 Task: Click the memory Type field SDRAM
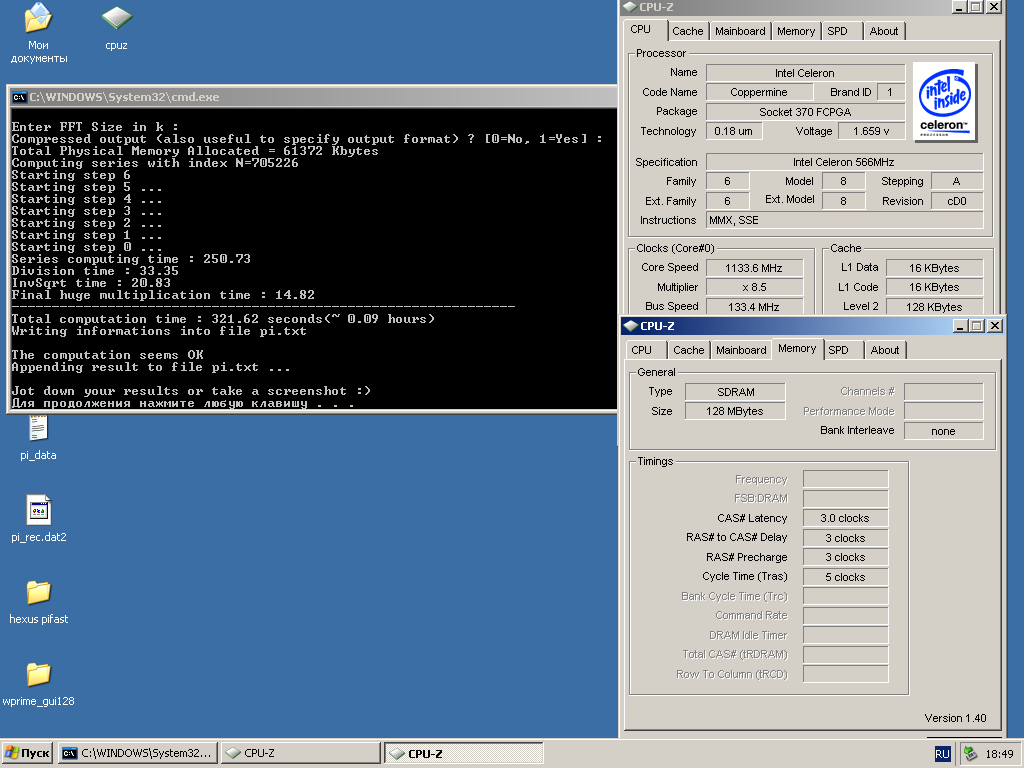(735, 392)
